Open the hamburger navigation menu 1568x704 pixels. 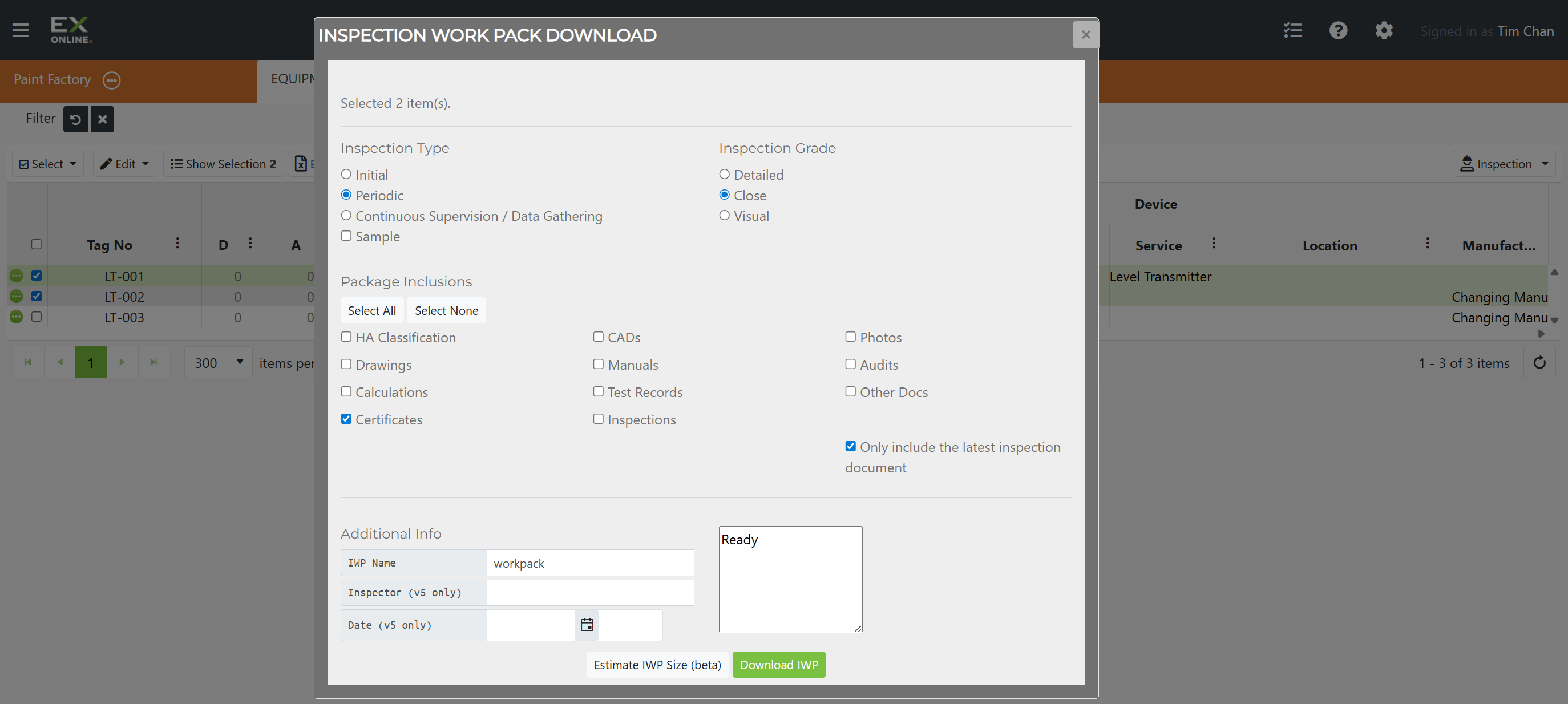coord(21,30)
